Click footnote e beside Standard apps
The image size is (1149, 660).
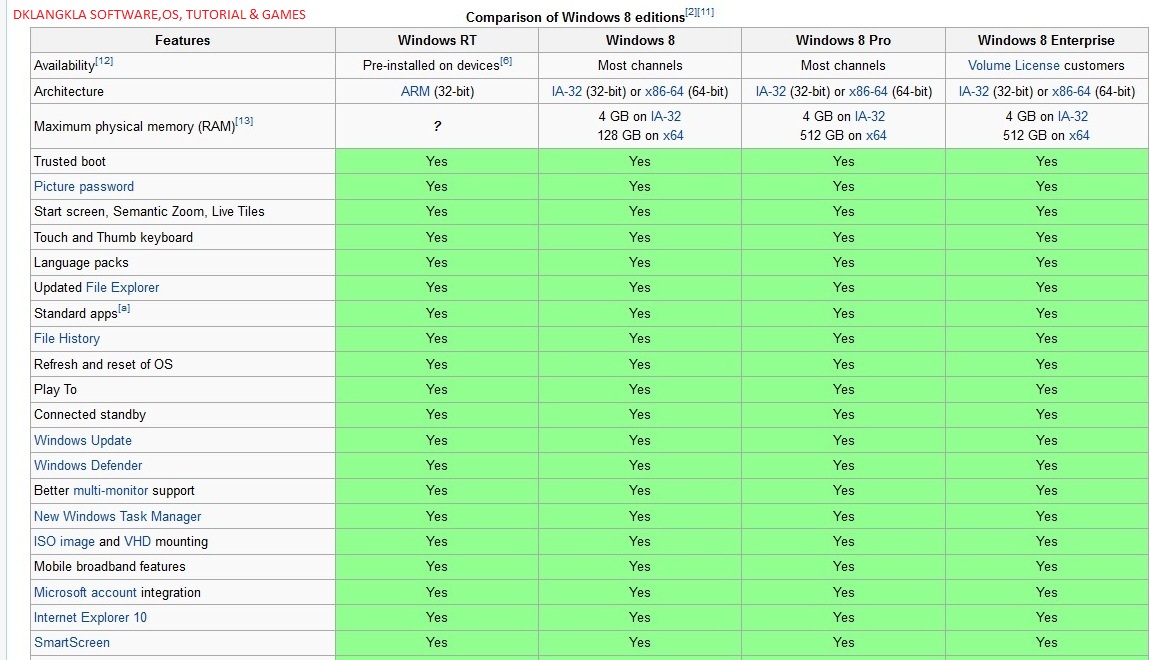click(124, 309)
